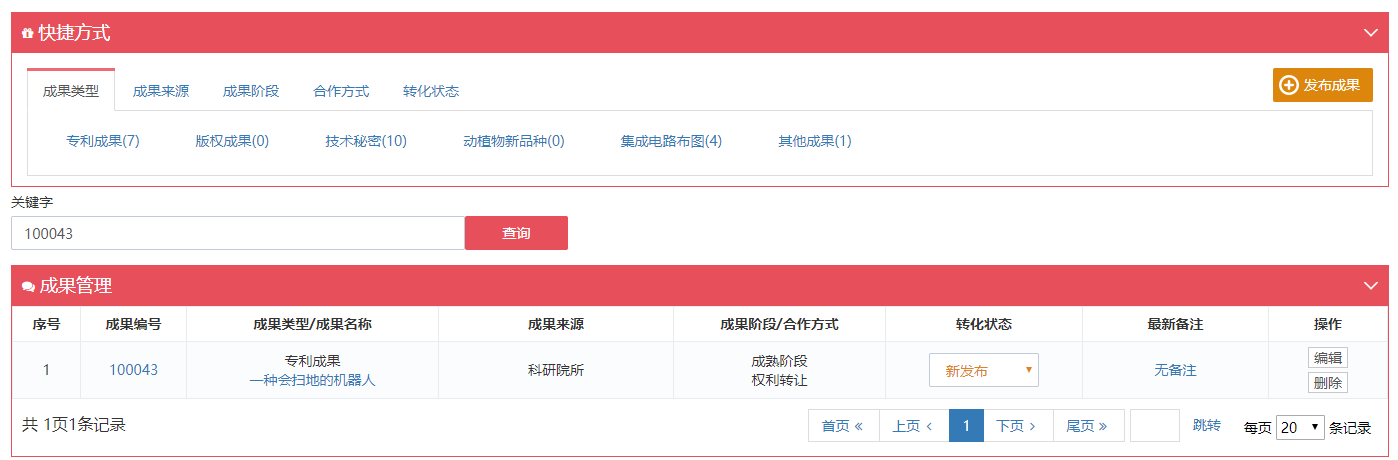Open the 合作方式 tab
This screenshot has height=460, width=1398.
point(341,91)
